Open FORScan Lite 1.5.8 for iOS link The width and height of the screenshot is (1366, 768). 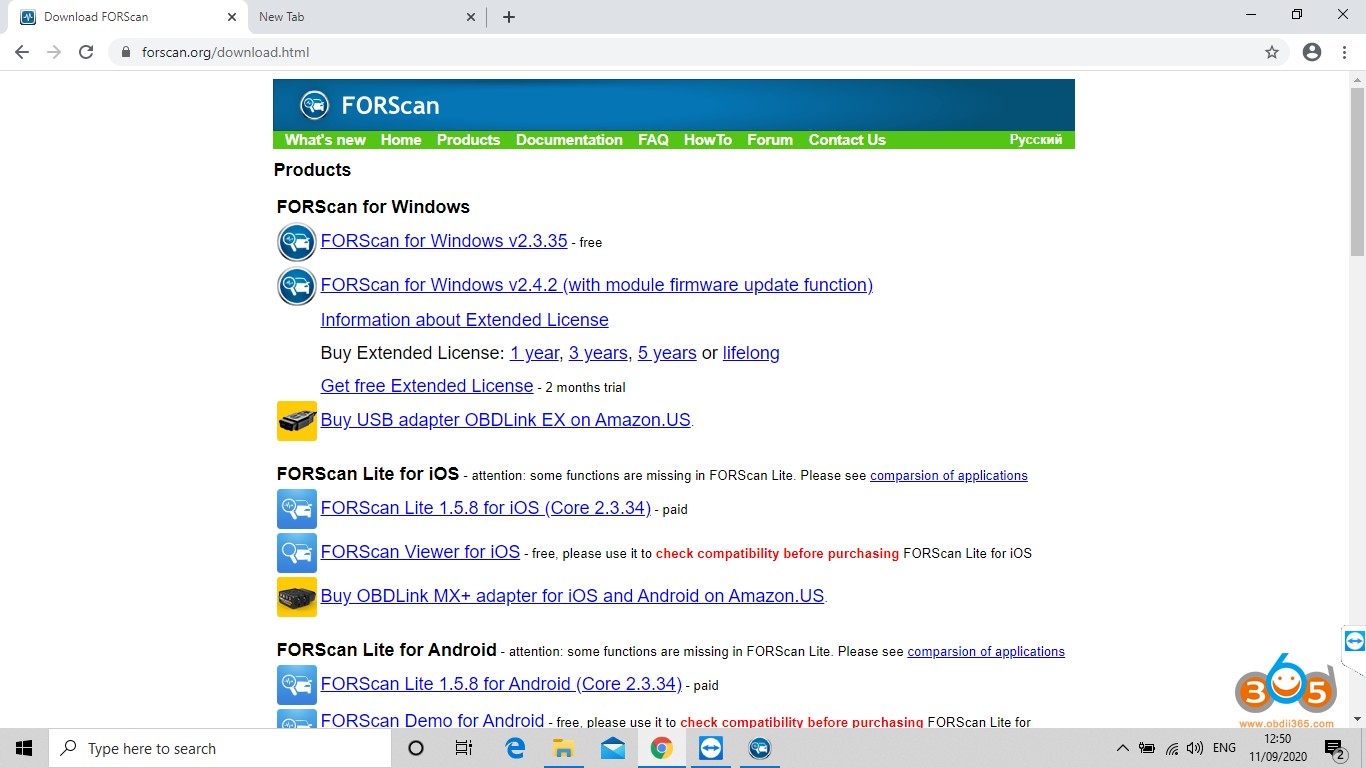tap(486, 508)
